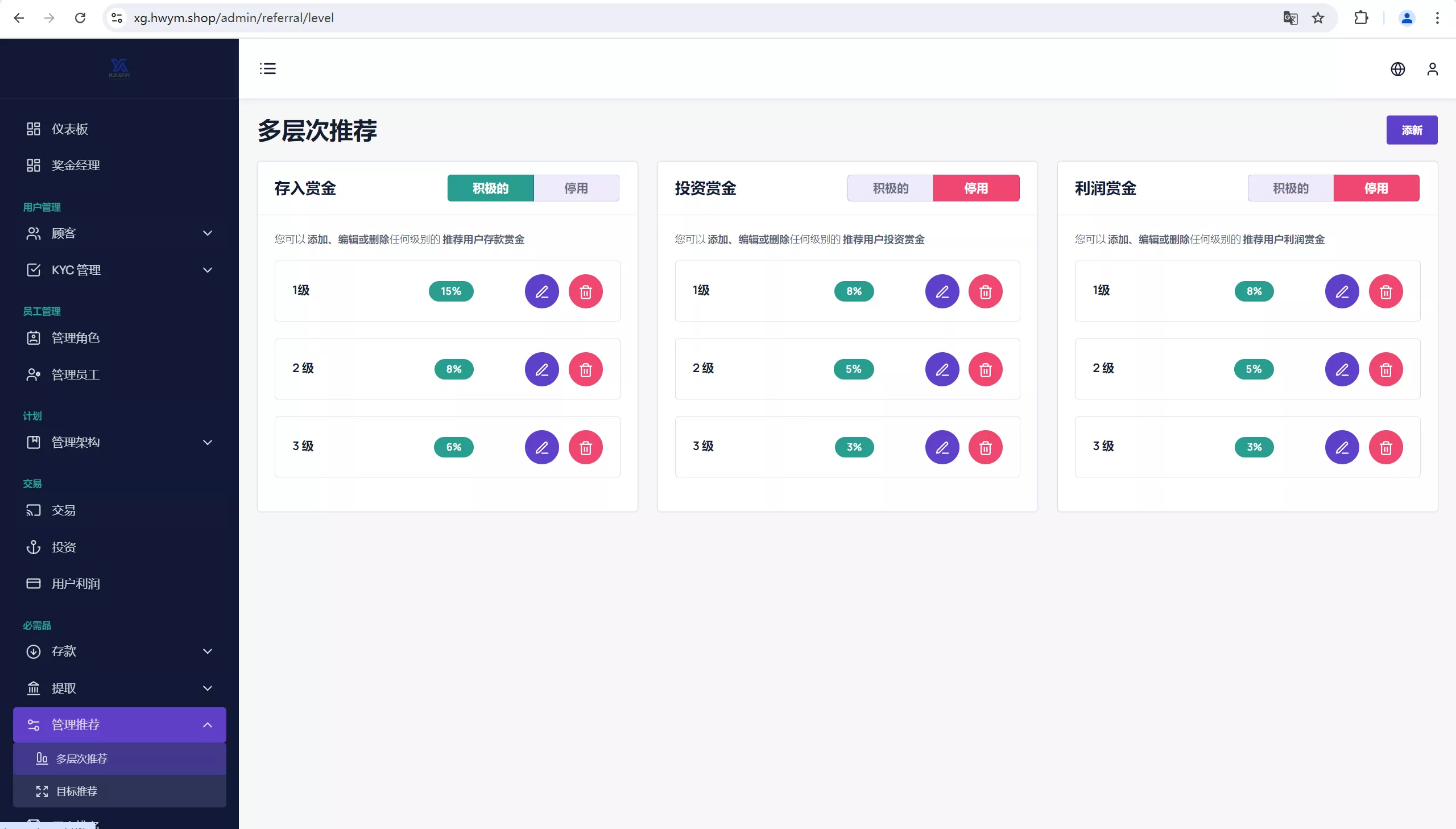
Task: Collapse the 管理推荐 section
Action: (207, 724)
